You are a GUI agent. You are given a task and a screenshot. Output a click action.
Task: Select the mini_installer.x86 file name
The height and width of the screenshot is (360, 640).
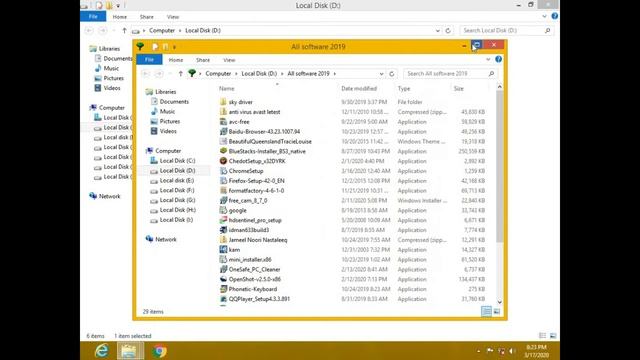[x=250, y=260]
